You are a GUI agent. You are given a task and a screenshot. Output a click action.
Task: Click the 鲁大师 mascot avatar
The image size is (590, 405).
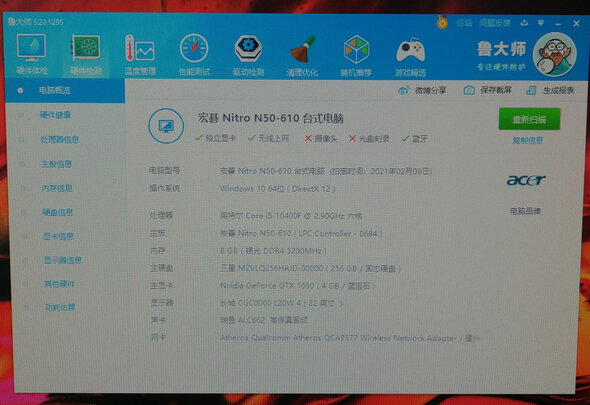click(x=555, y=55)
